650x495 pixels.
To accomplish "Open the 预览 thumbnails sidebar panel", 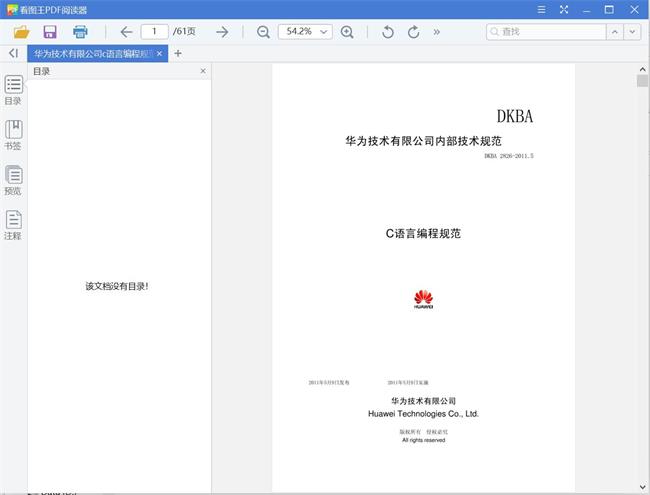I will click(x=13, y=180).
